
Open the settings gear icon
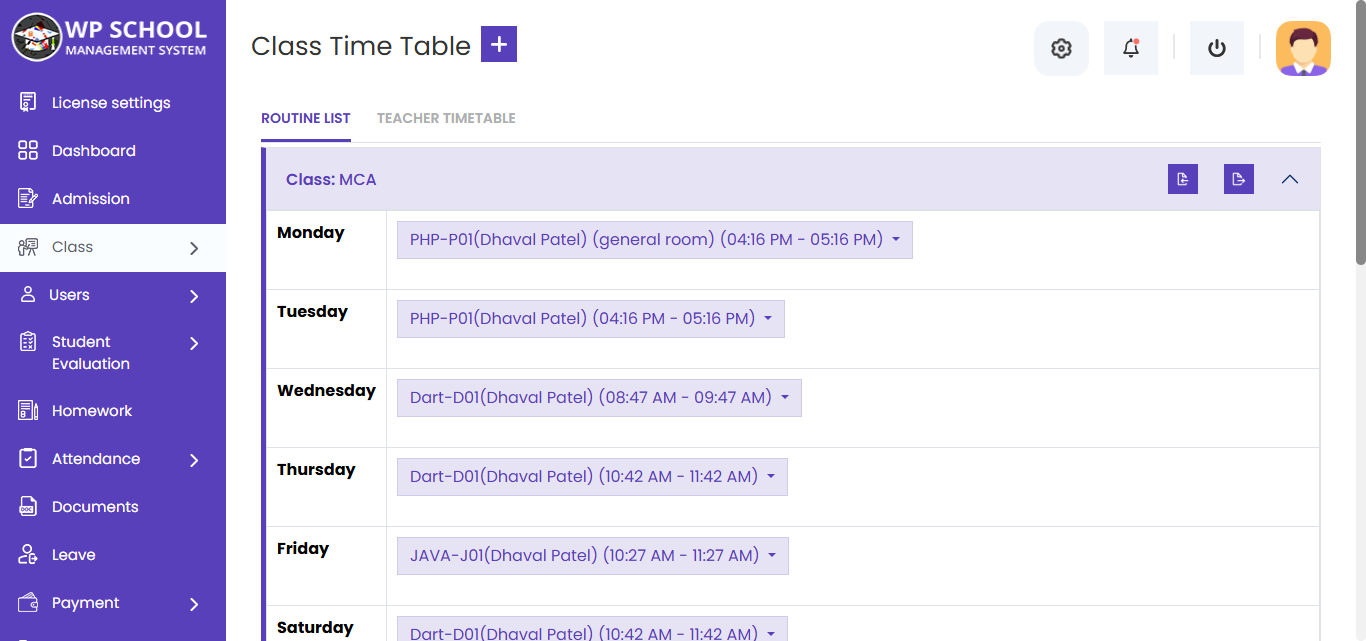(1061, 48)
